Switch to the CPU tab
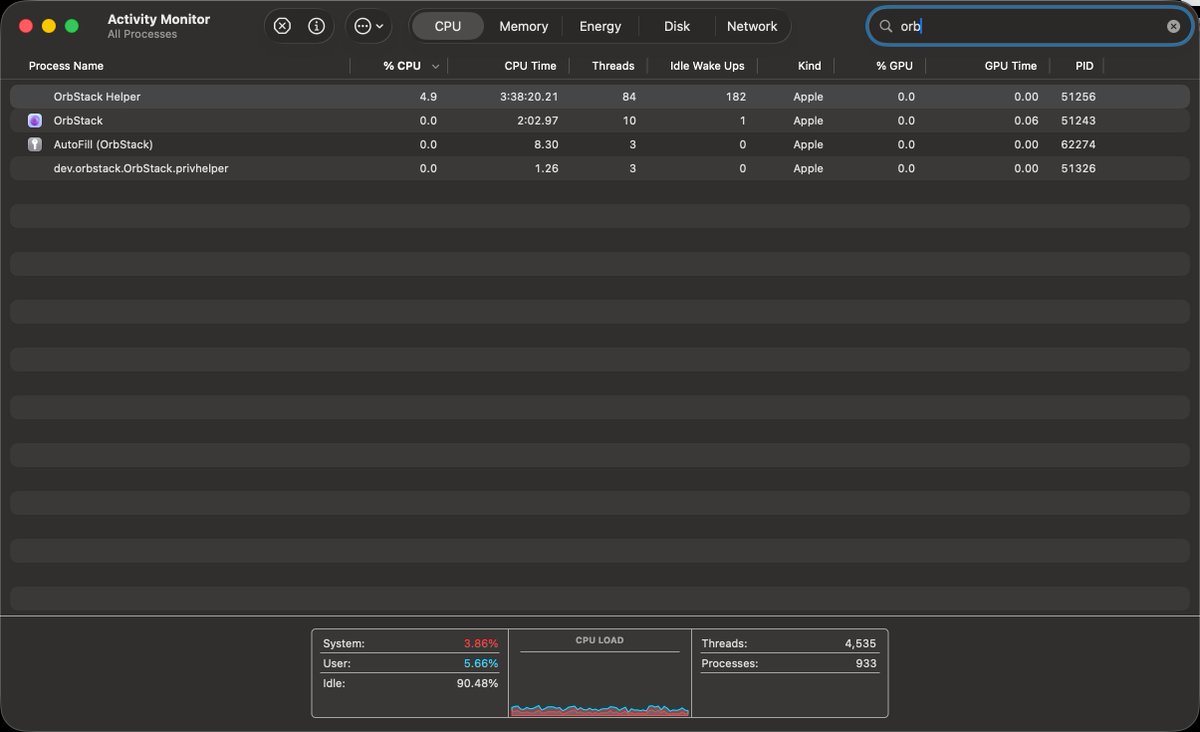1200x732 pixels. [x=447, y=26]
